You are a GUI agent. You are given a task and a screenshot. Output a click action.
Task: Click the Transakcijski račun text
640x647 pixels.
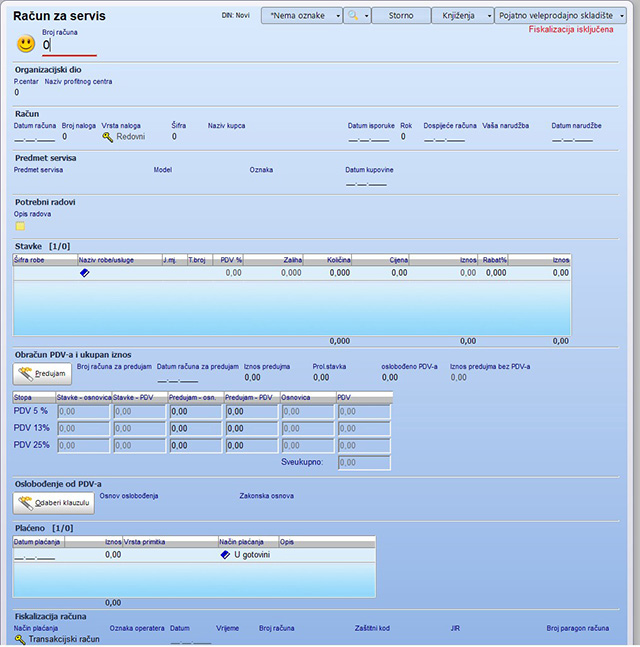[x=64, y=639]
